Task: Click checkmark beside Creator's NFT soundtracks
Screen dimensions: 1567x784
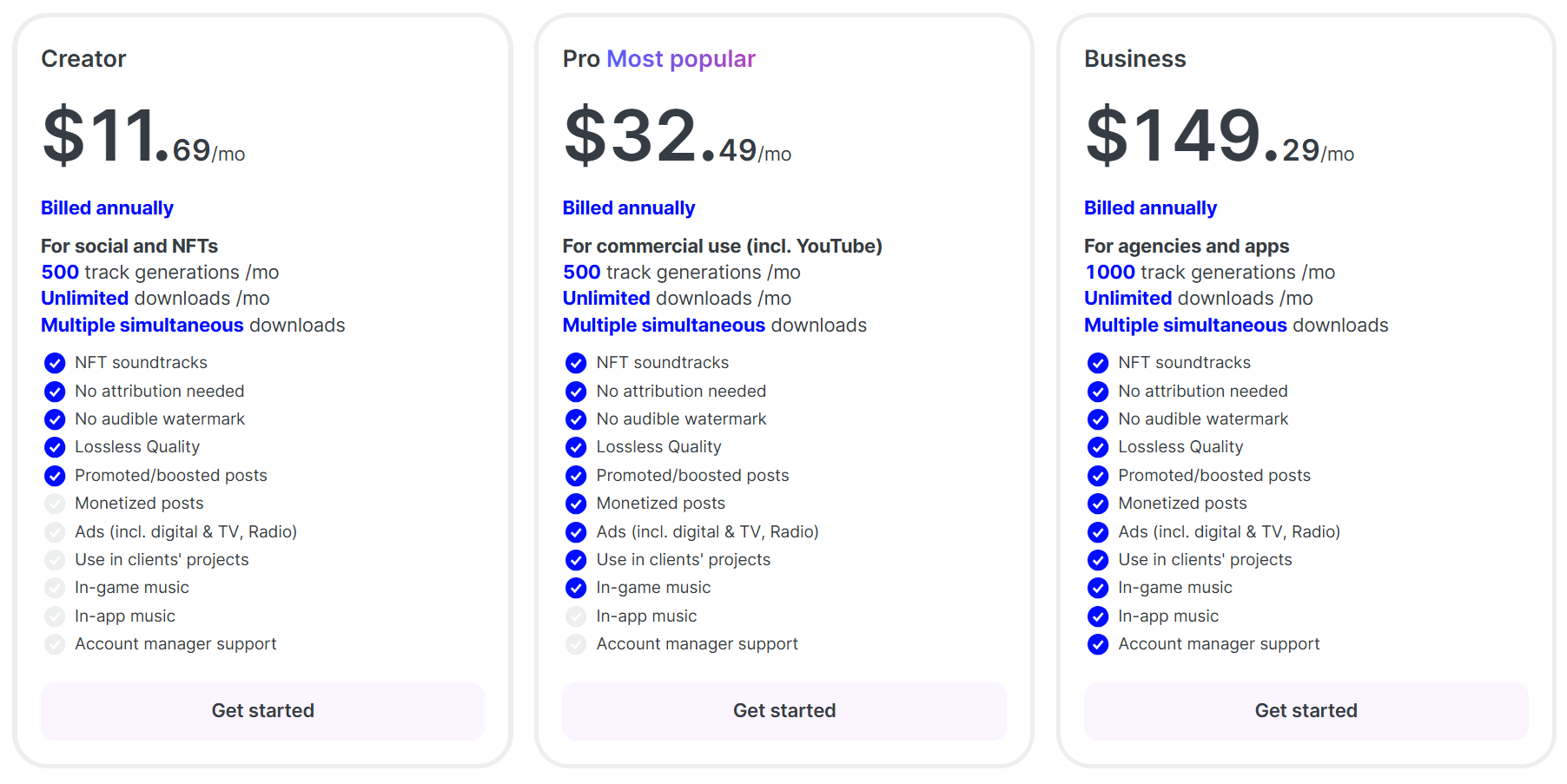Action: tap(55, 363)
